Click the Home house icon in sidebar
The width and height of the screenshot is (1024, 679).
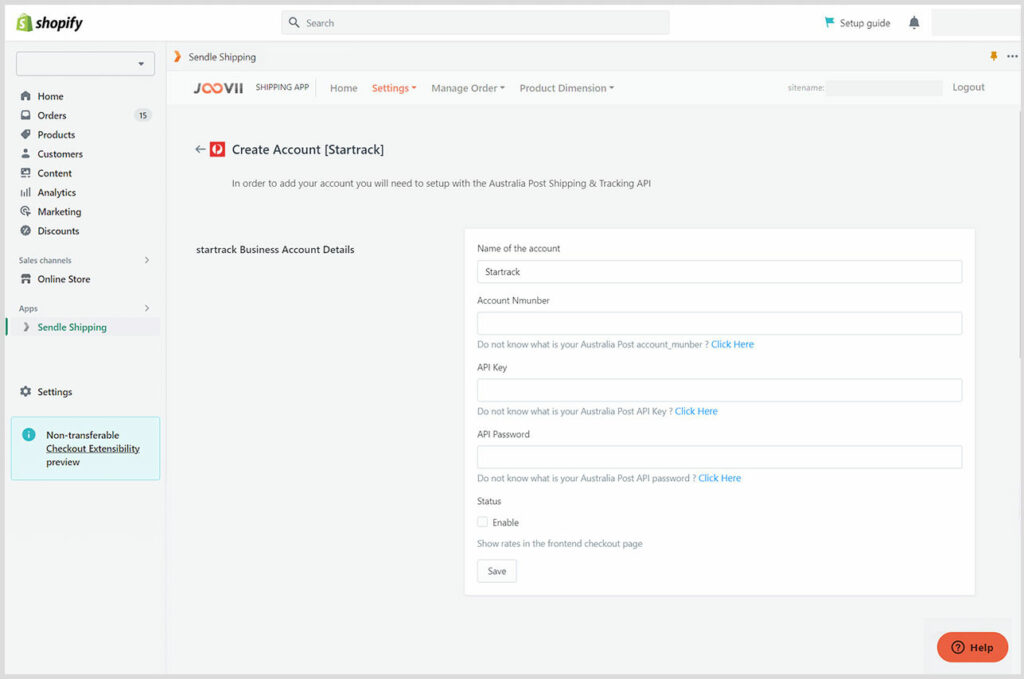[25, 96]
